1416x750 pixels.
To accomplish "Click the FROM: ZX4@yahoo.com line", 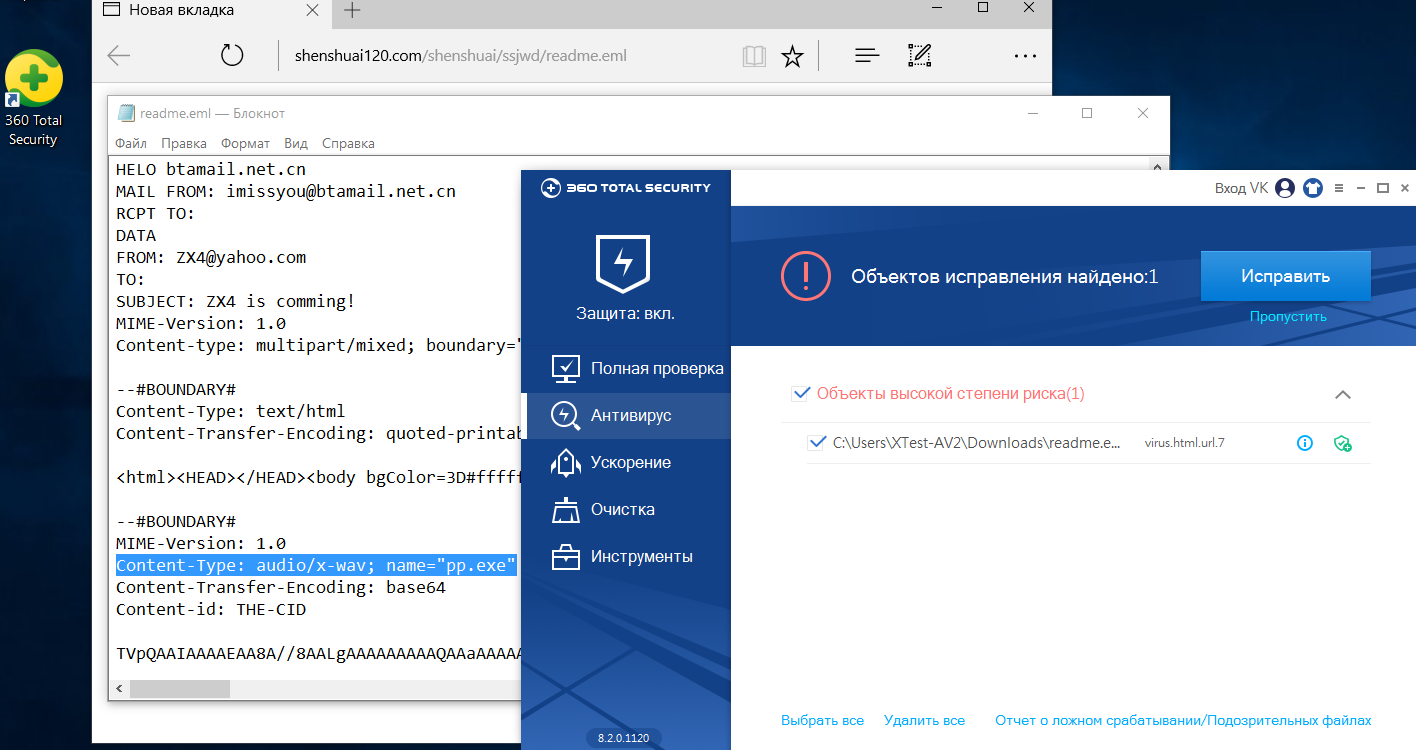I will pos(211,258).
